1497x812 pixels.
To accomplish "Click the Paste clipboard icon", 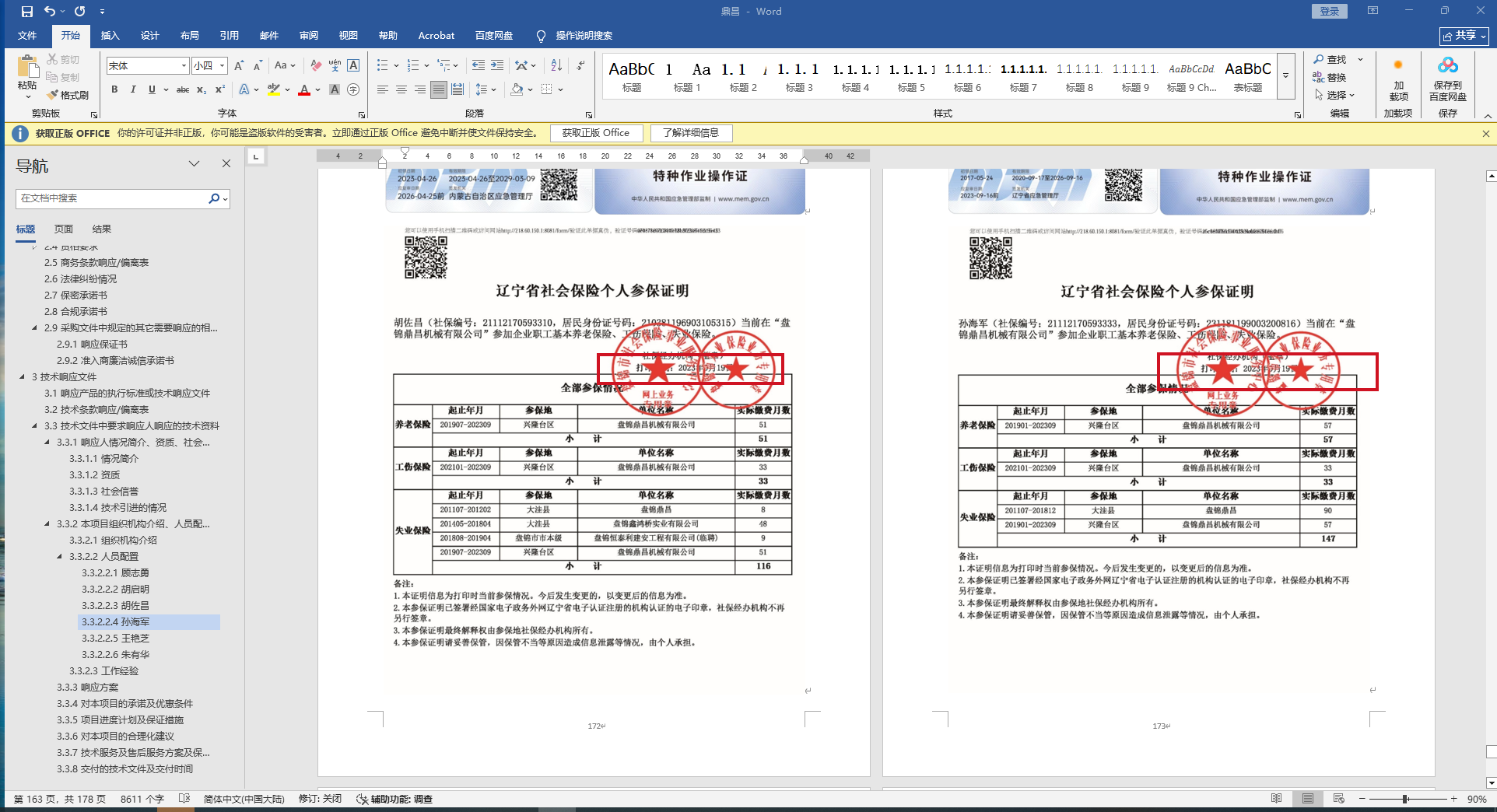I will pos(27,67).
